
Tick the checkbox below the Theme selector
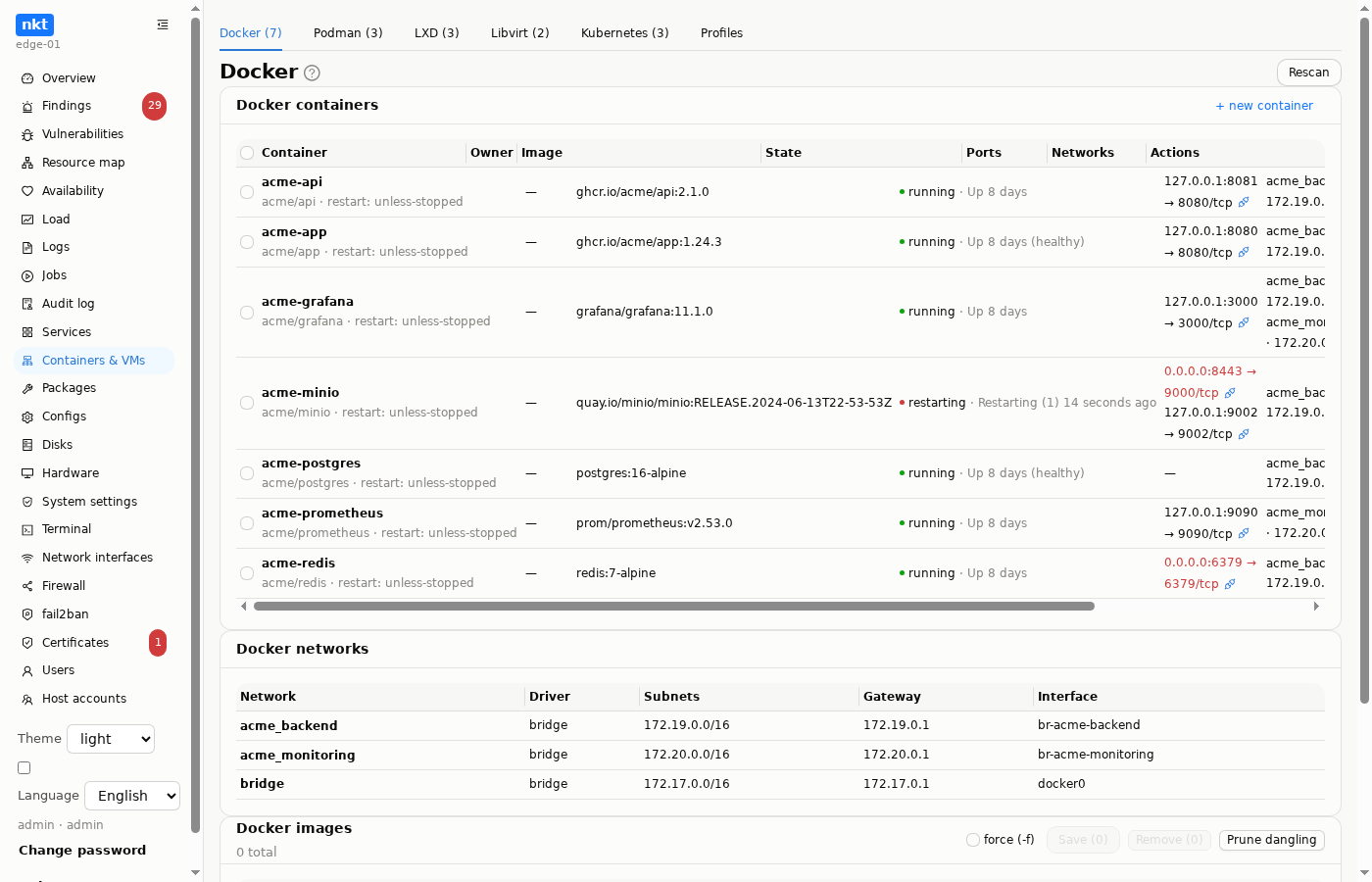pyautogui.click(x=24, y=768)
